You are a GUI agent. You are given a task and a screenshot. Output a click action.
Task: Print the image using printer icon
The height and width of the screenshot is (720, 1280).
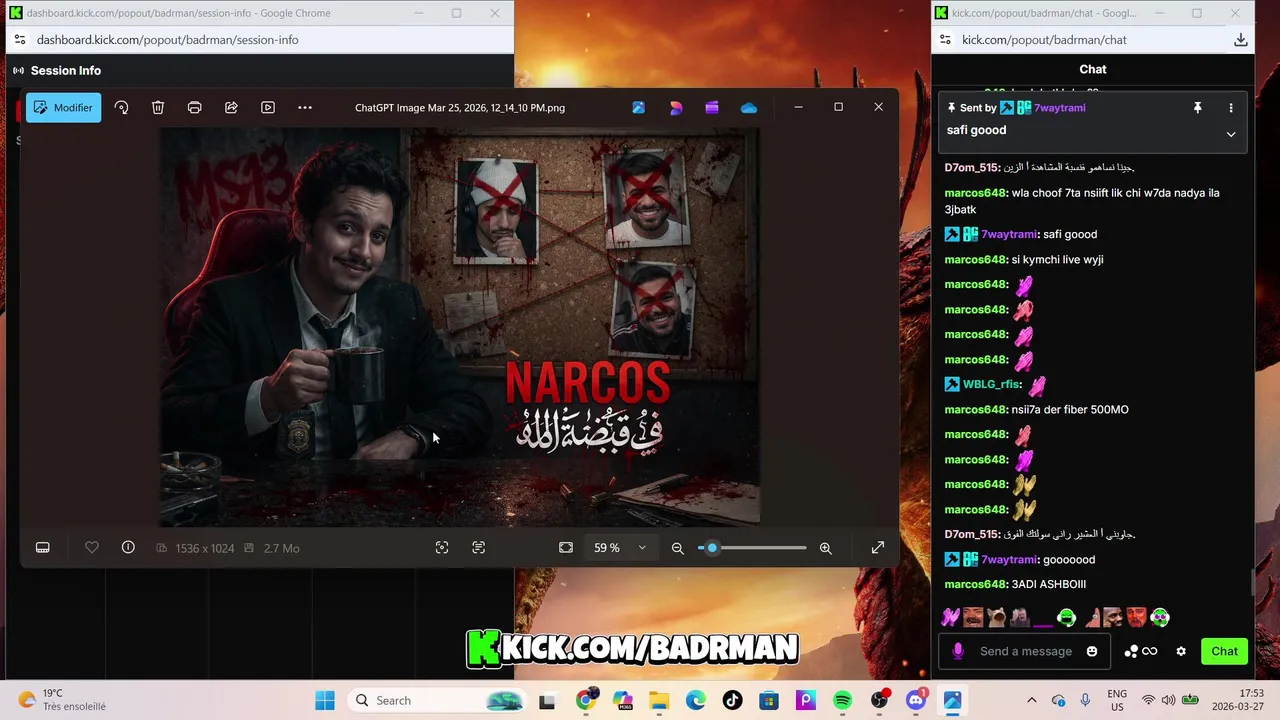(195, 108)
